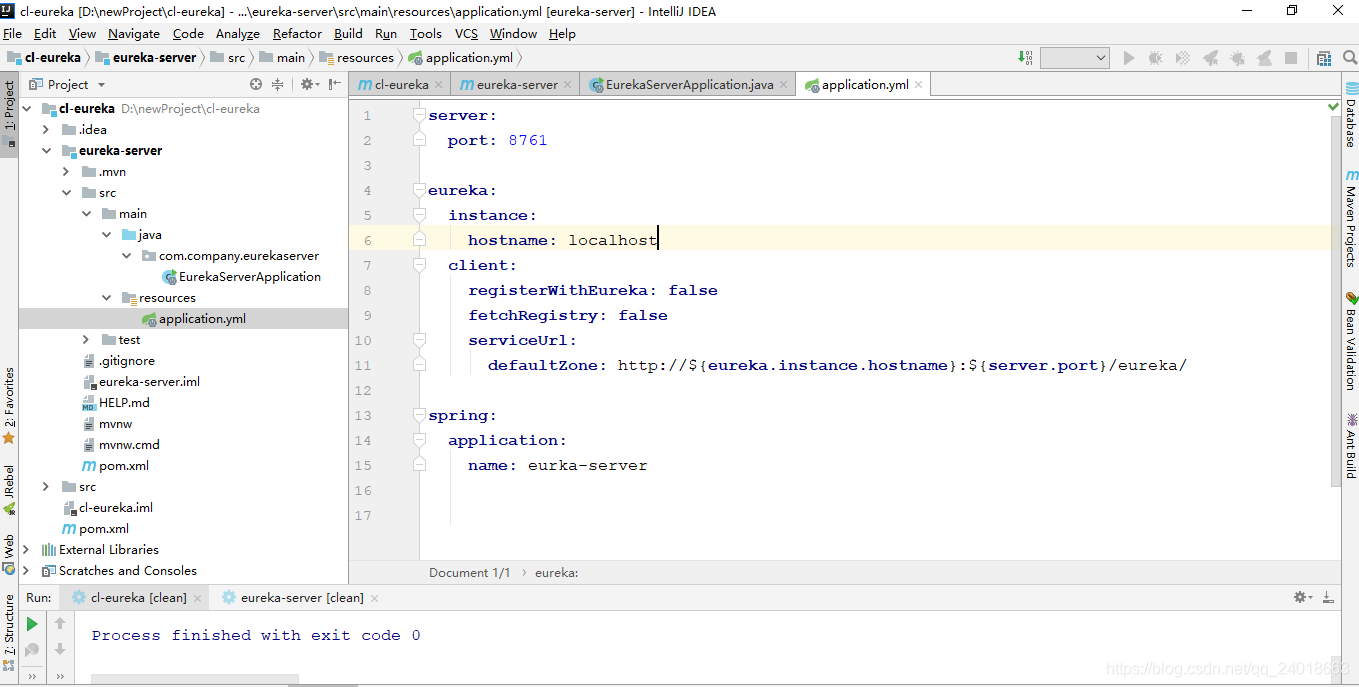Click the resources breadcrumb in navigation bar
The width and height of the screenshot is (1359, 687).
(x=356, y=57)
